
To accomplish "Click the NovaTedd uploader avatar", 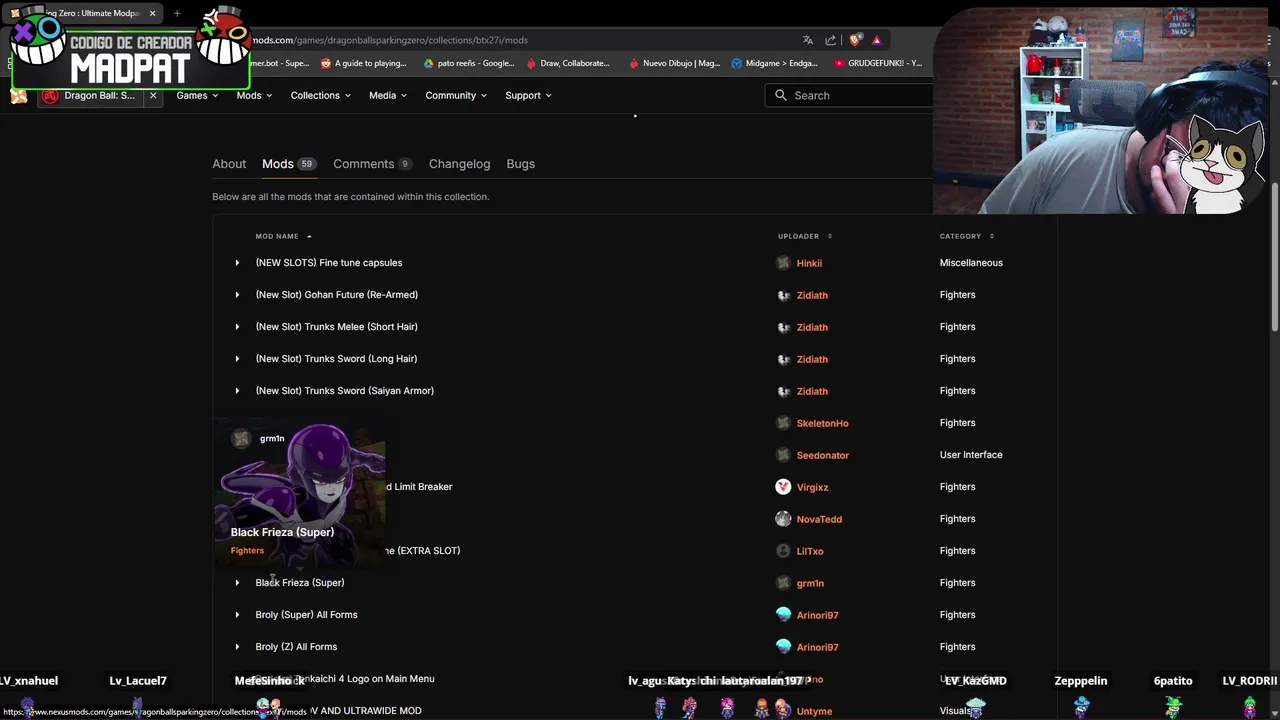I will (783, 519).
